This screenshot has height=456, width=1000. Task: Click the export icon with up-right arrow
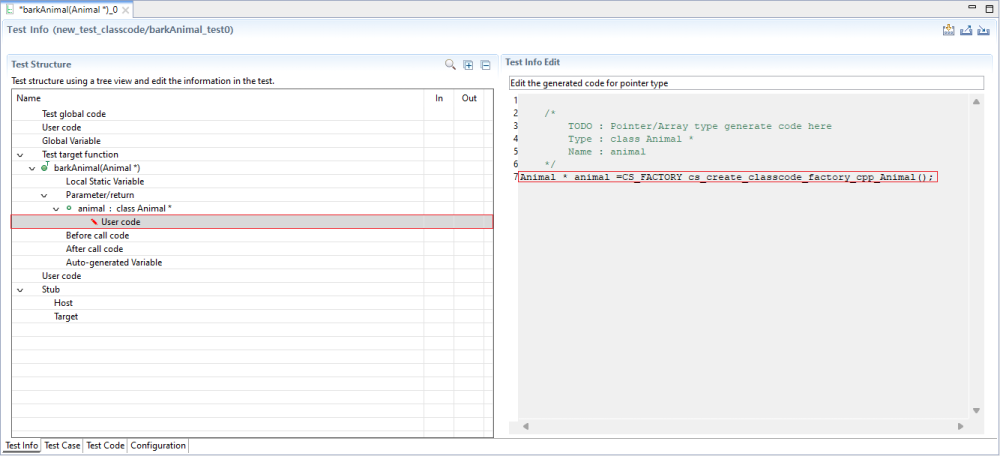pyautogui.click(x=966, y=30)
